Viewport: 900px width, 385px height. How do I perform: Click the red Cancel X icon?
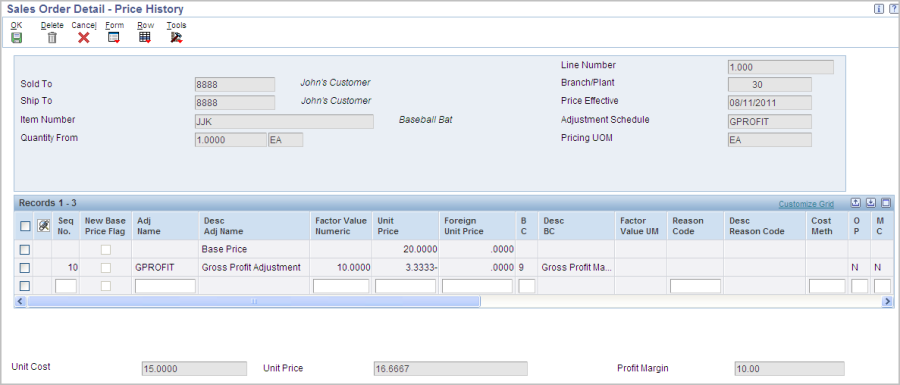[84, 38]
